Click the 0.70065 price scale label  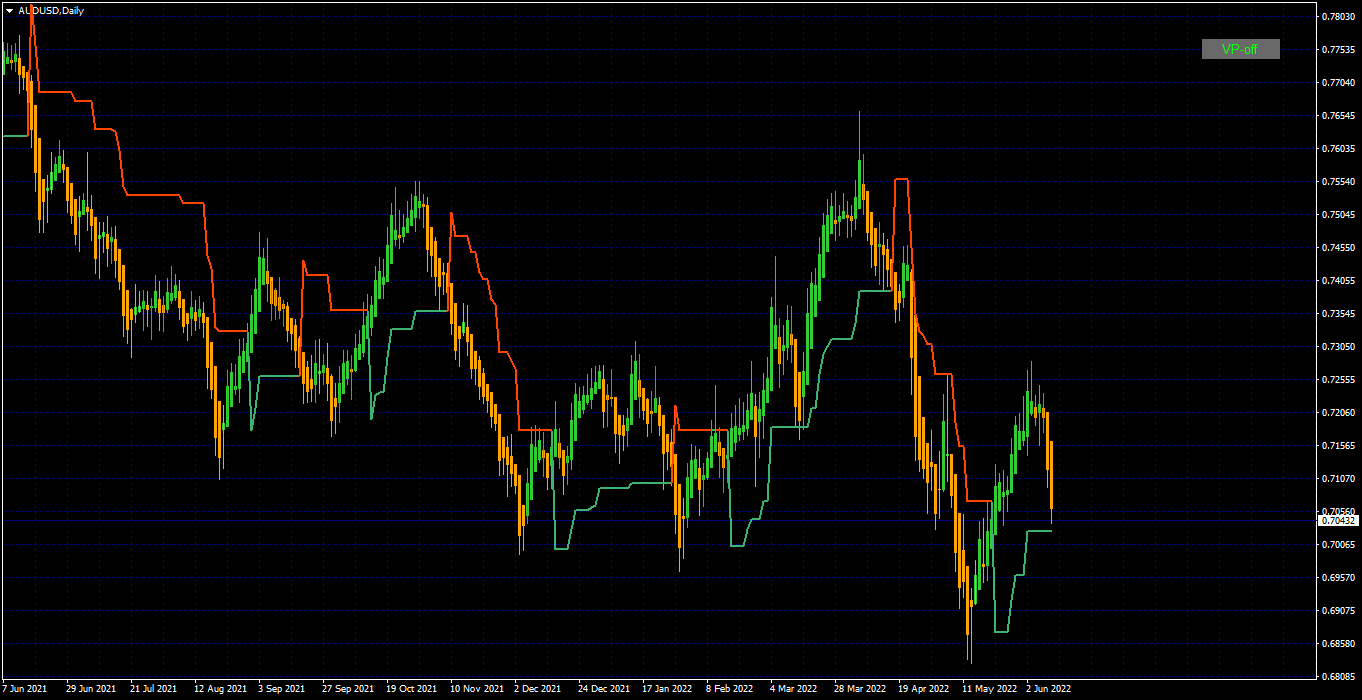(x=1337, y=545)
